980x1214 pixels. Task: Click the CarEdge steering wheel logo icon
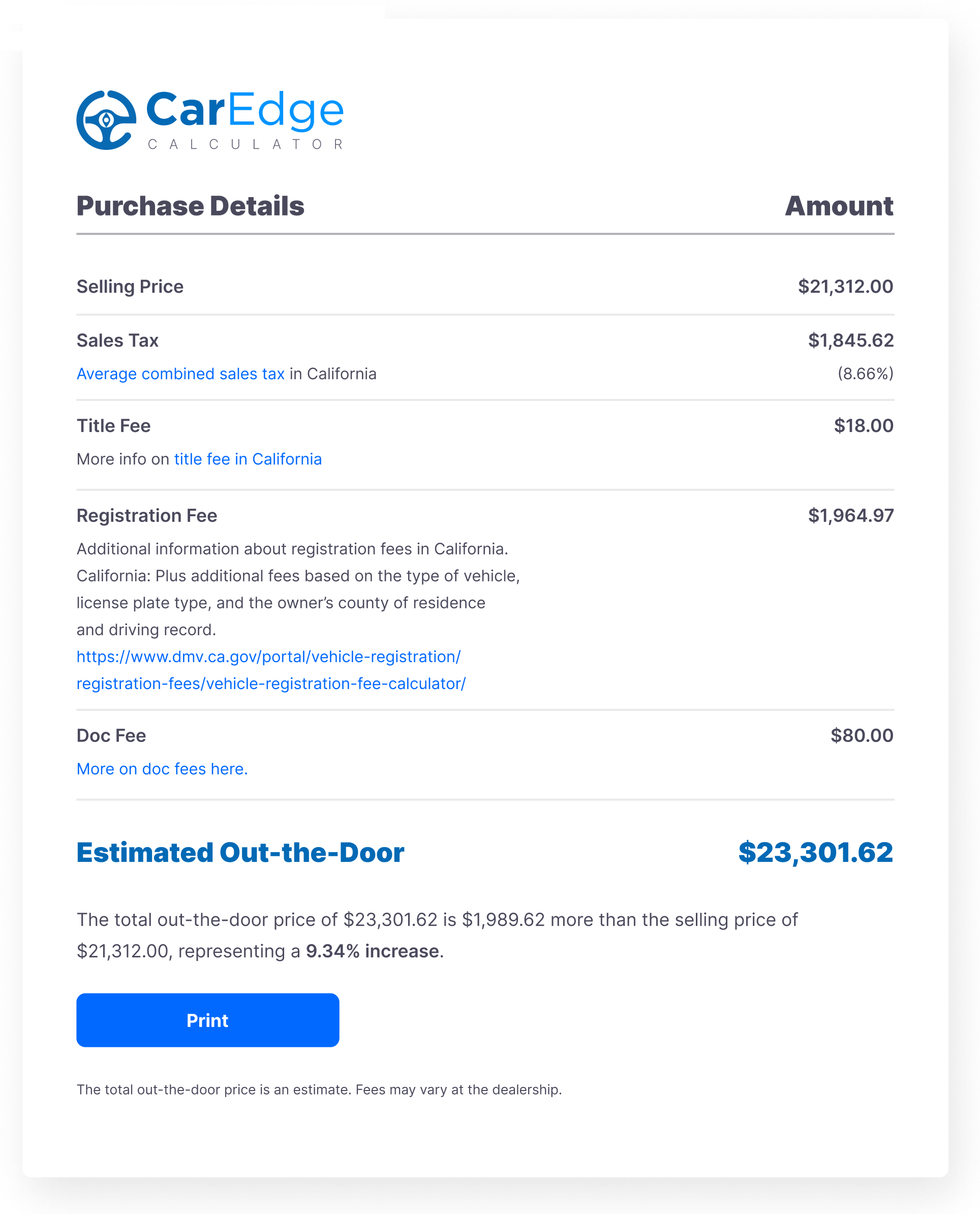click(x=106, y=120)
